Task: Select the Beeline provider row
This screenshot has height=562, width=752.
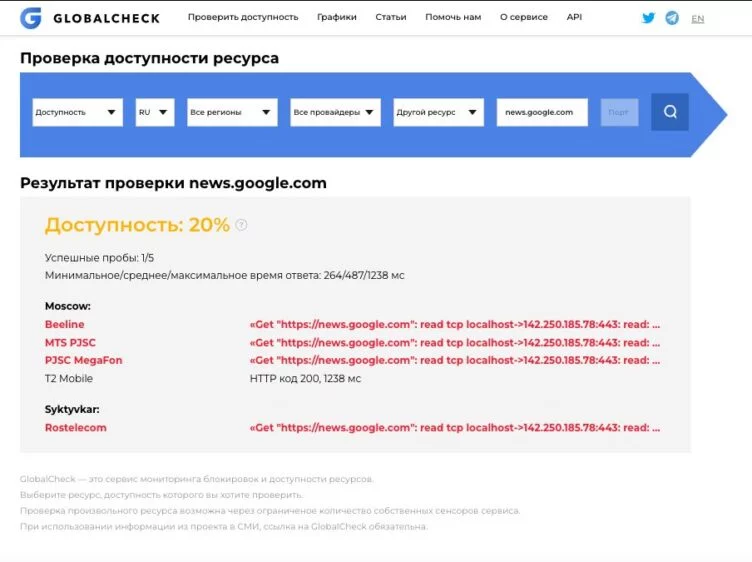Action: click(352, 325)
